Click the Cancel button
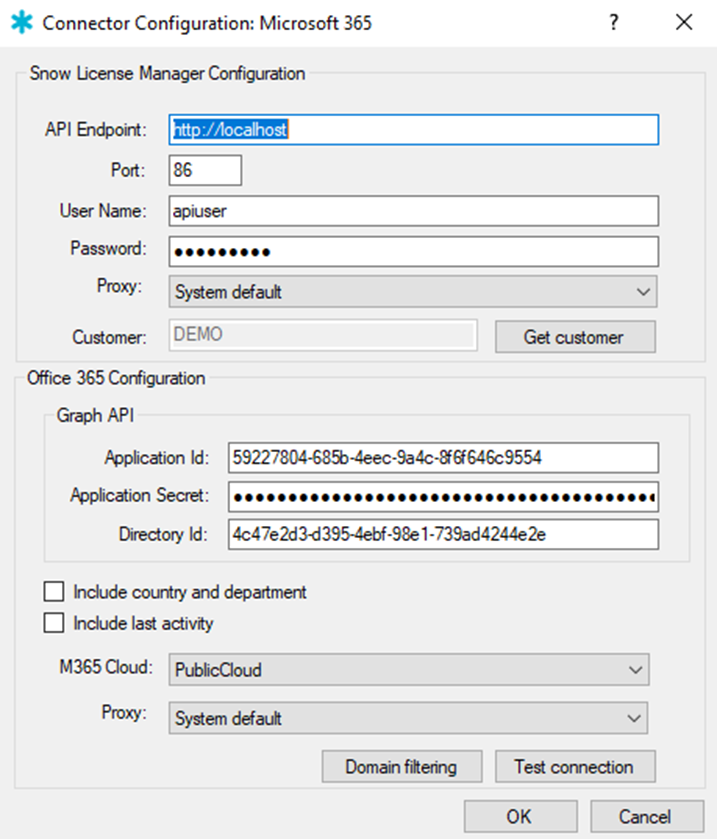Viewport: 717px width, 839px height. tap(647, 817)
